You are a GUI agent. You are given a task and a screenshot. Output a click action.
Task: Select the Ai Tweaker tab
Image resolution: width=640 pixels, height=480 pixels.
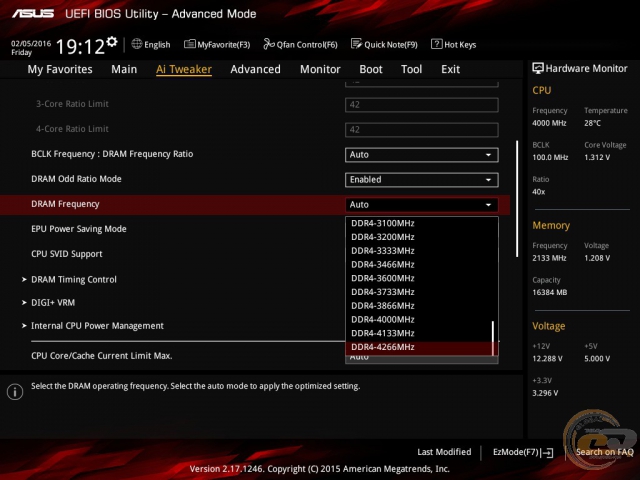[184, 69]
